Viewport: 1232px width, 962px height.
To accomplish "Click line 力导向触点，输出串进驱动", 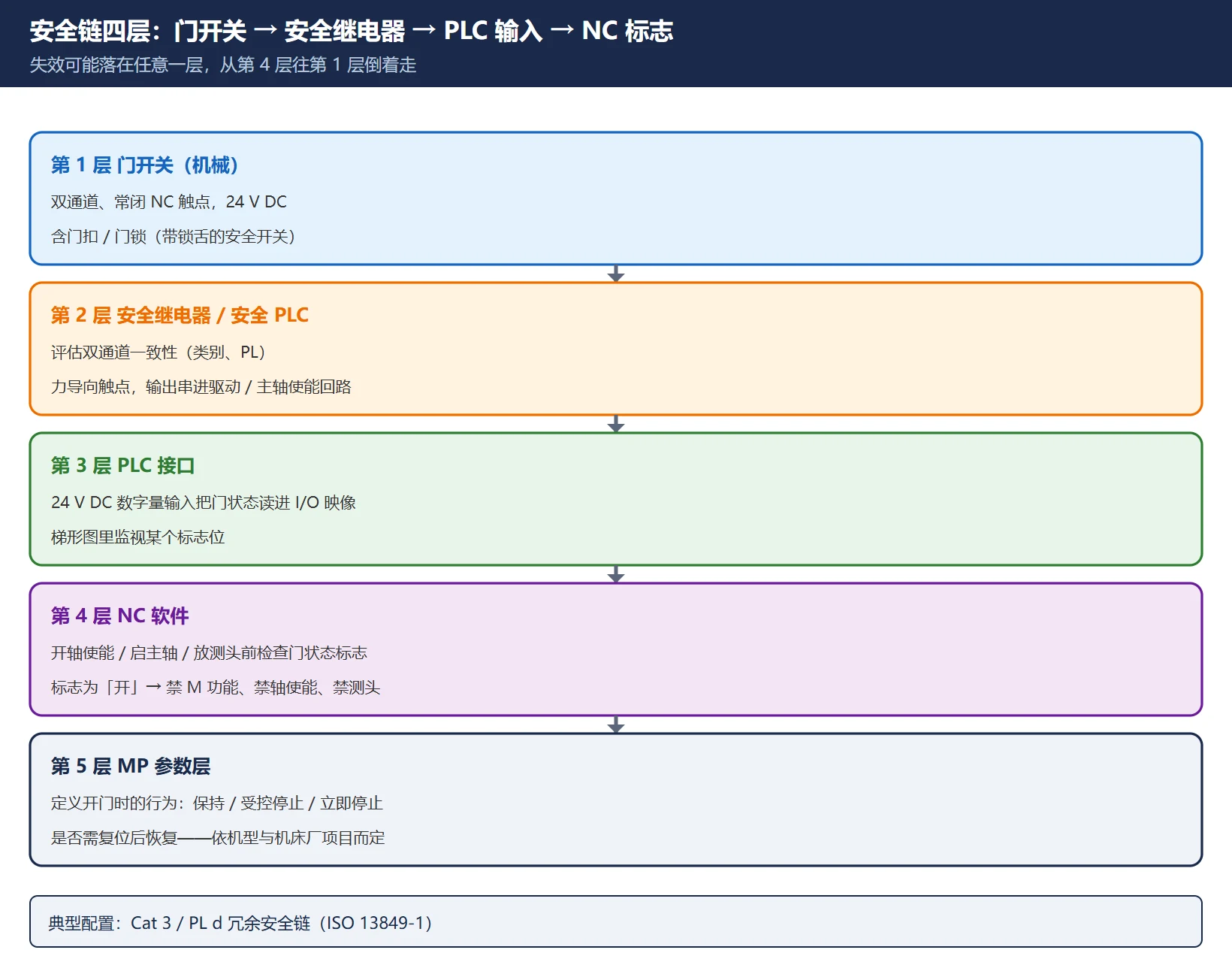I will [201, 386].
